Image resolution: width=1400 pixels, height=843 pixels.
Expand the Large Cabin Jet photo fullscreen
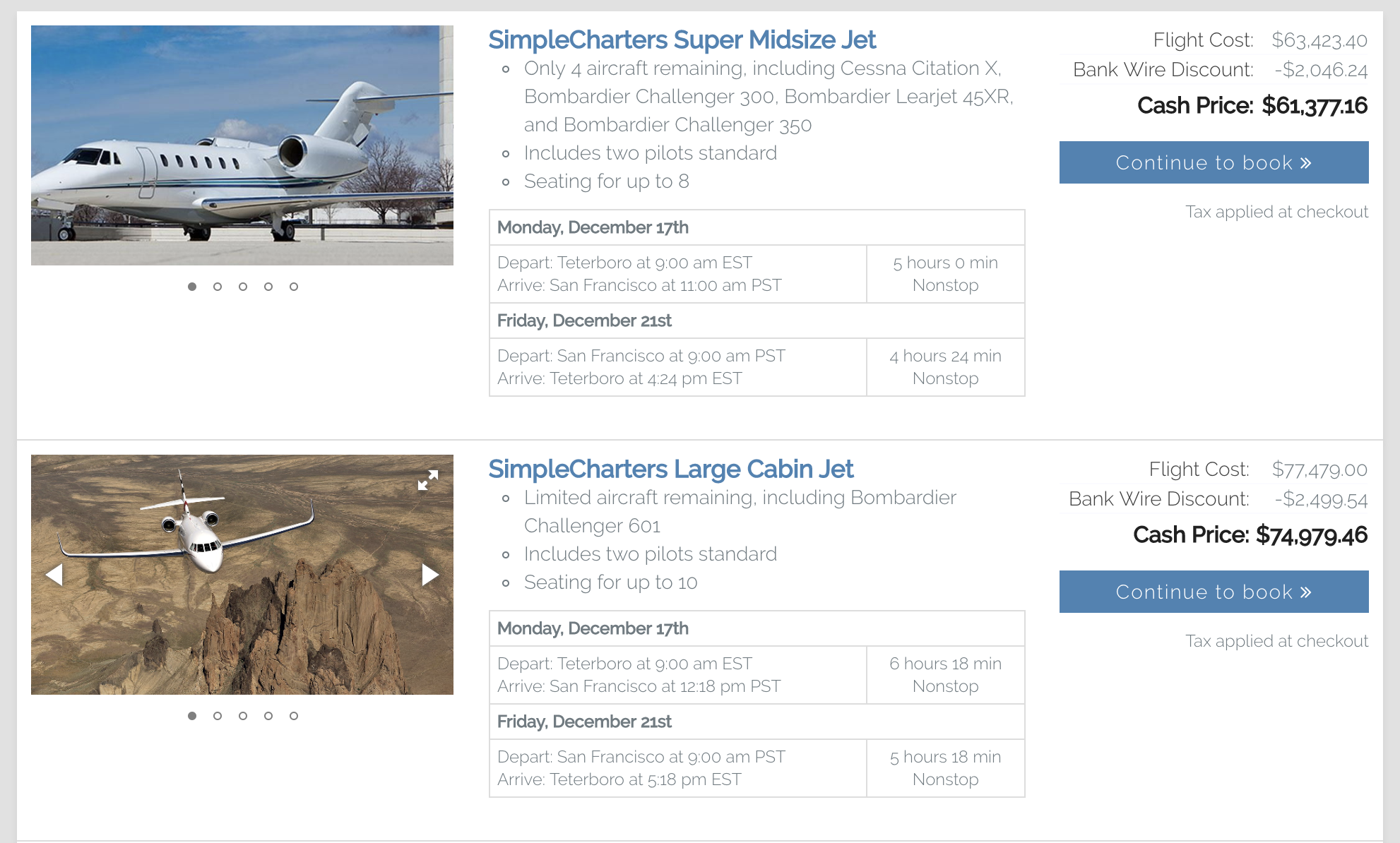click(x=428, y=480)
